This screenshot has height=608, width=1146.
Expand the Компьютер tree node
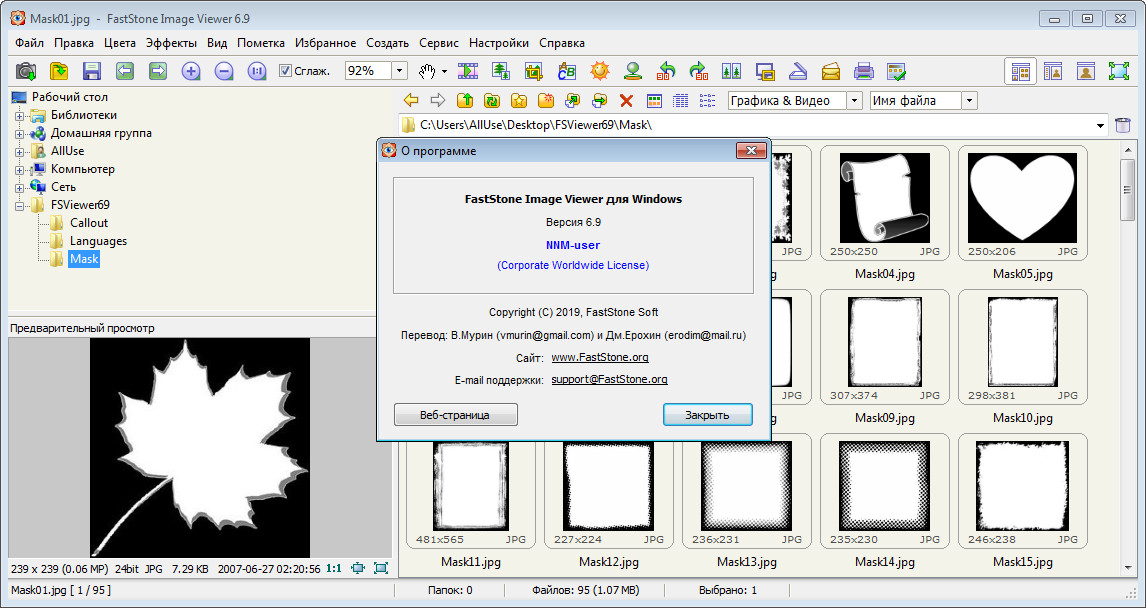click(x=19, y=170)
